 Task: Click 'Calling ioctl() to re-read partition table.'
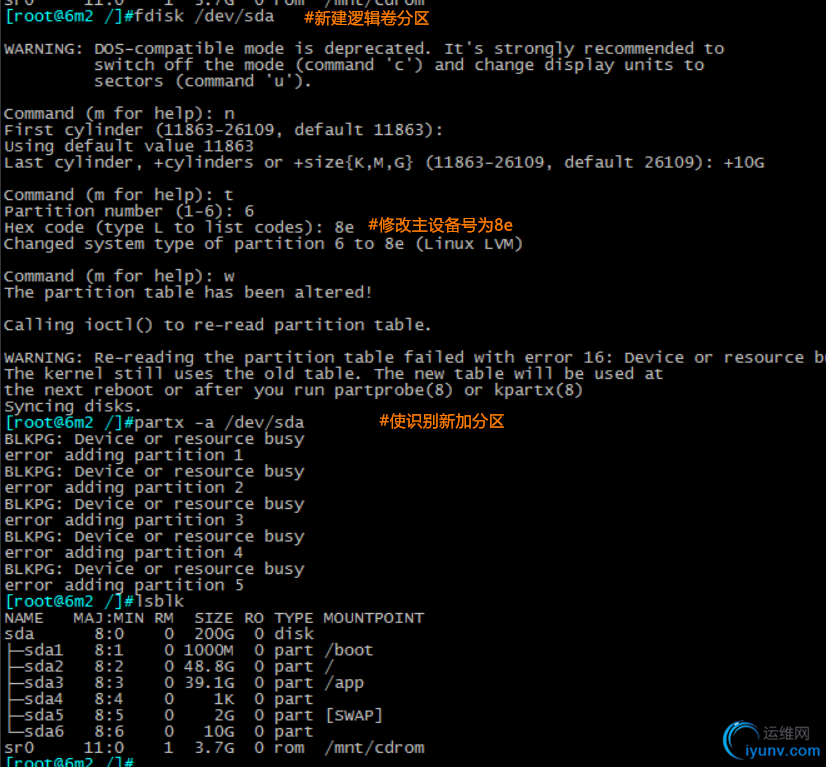point(218,325)
